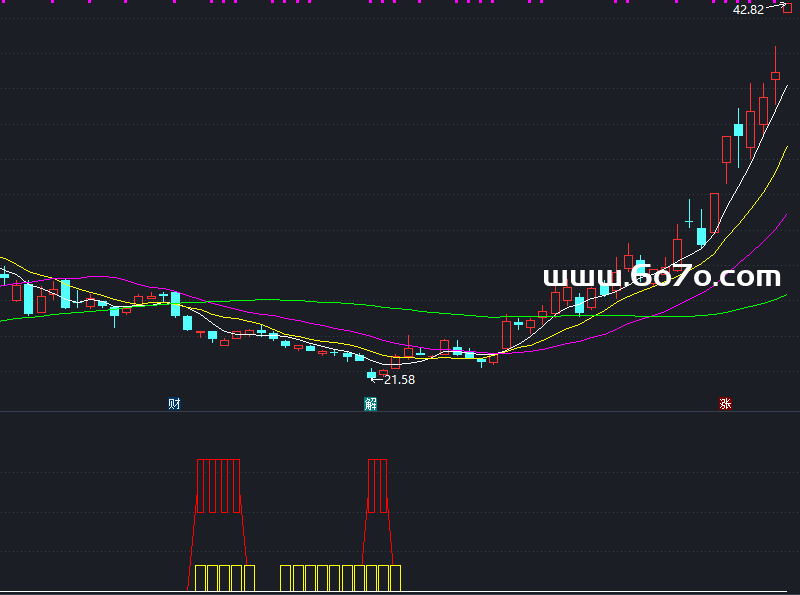Viewport: 800px width, 595px height.
Task: Click the second tall red bar cluster under '解'
Action: [377, 486]
